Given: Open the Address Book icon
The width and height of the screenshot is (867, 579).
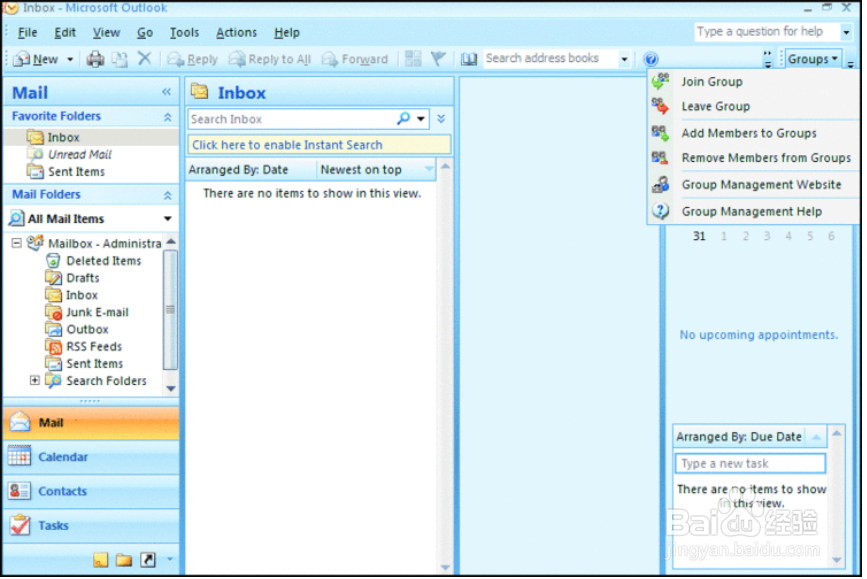Looking at the screenshot, I should [x=469, y=59].
